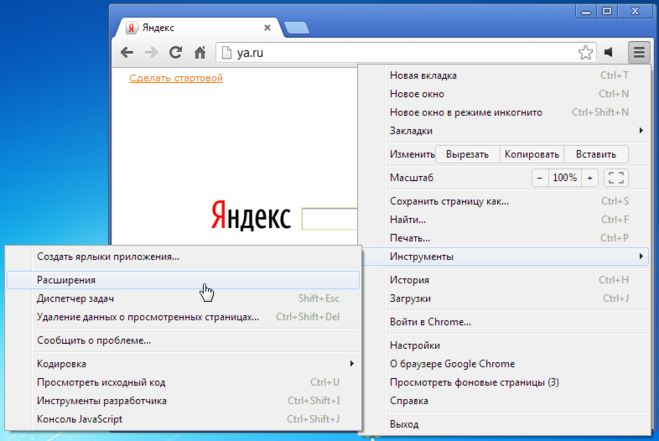Click the Chrome hamburger menu button
This screenshot has height=441, width=659.
coord(638,52)
